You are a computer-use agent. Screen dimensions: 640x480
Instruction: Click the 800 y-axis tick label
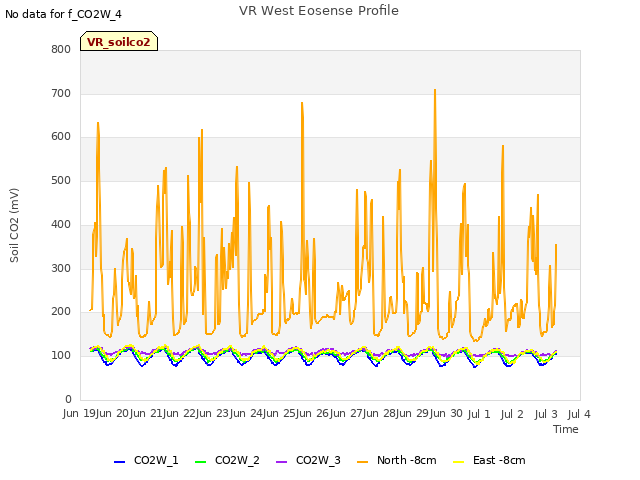tap(61, 49)
